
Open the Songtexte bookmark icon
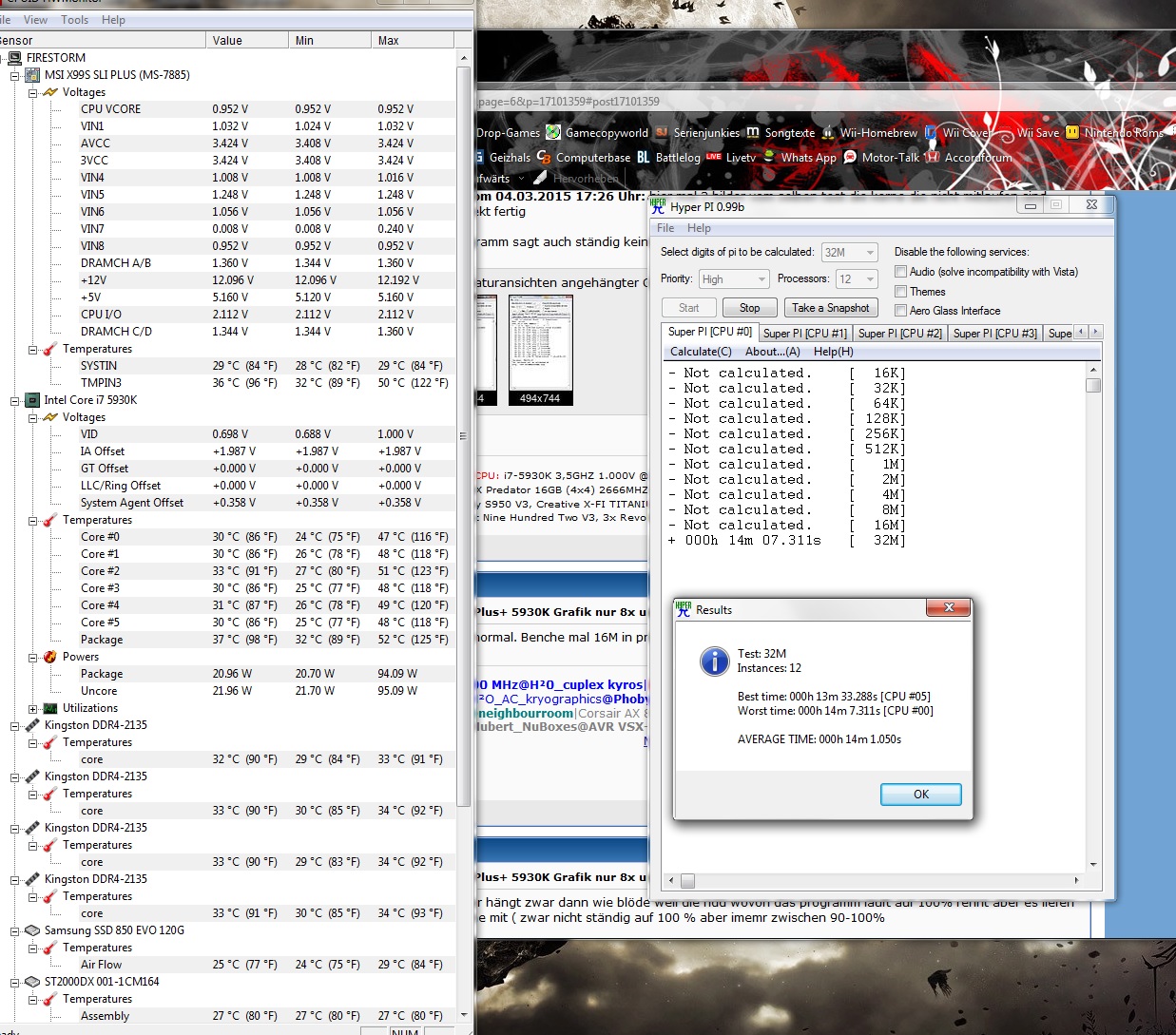(753, 133)
